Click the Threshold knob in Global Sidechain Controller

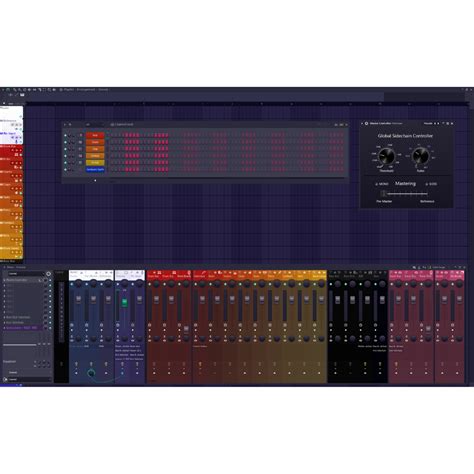[x=387, y=155]
